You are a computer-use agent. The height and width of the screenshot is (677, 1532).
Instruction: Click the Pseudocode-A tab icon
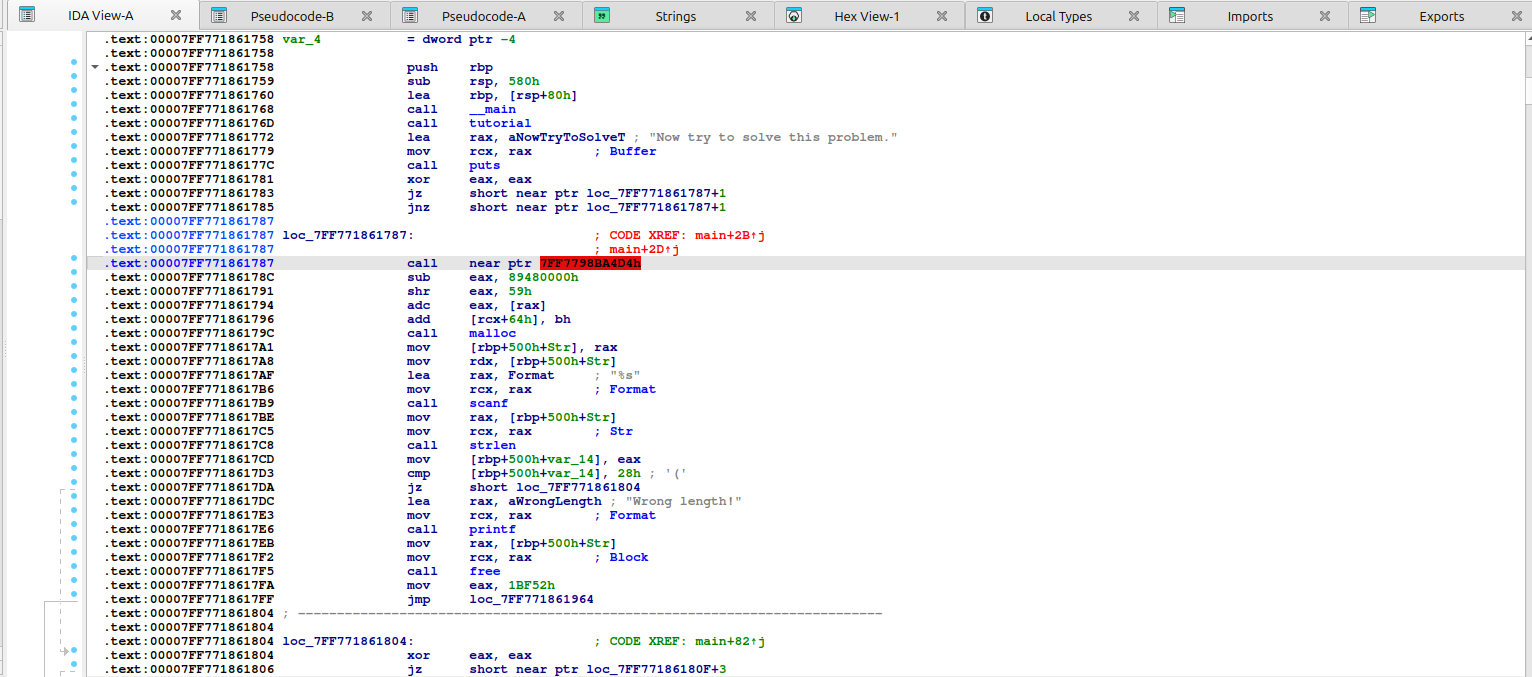tap(410, 15)
